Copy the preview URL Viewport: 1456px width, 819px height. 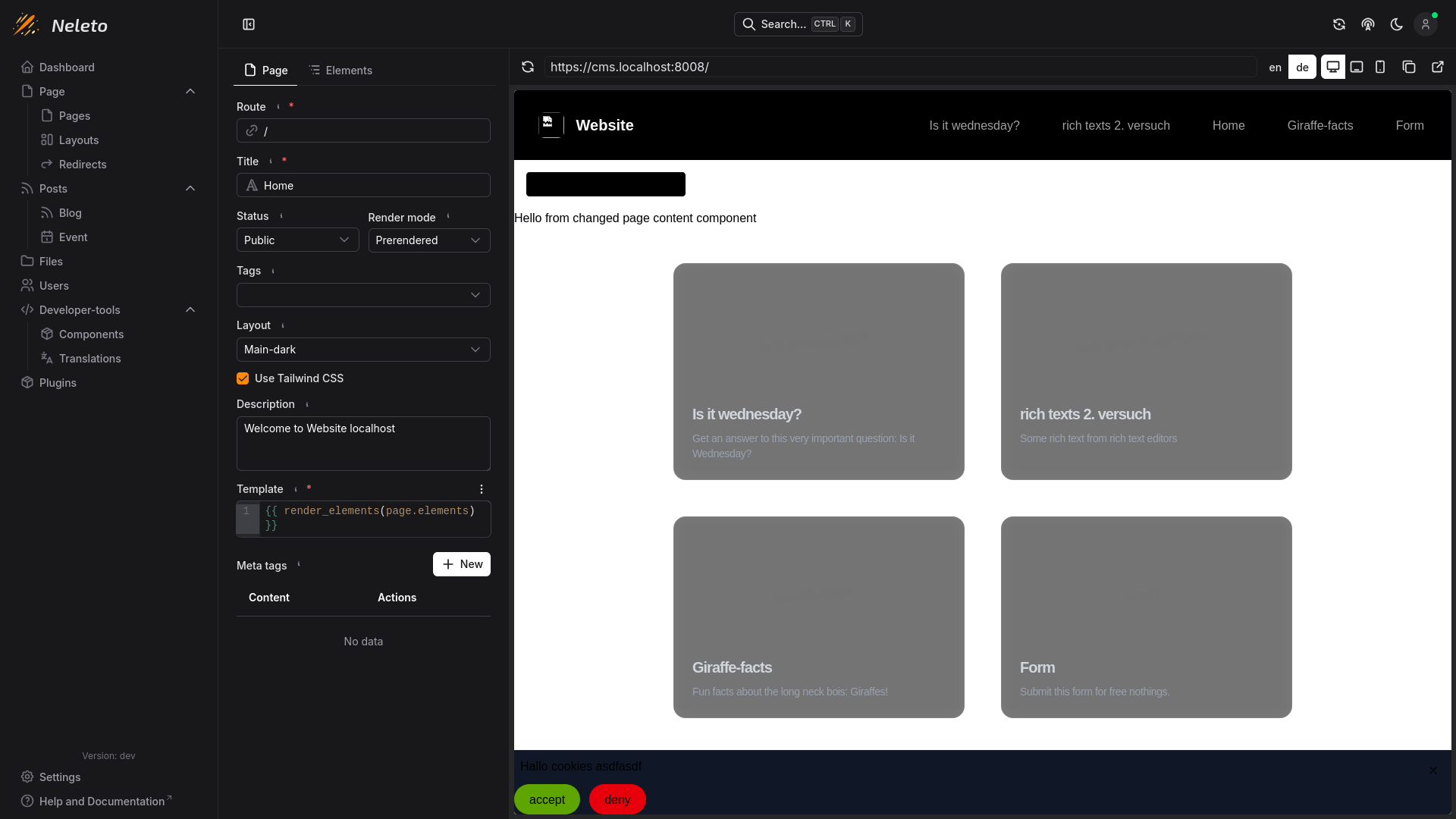1409,67
